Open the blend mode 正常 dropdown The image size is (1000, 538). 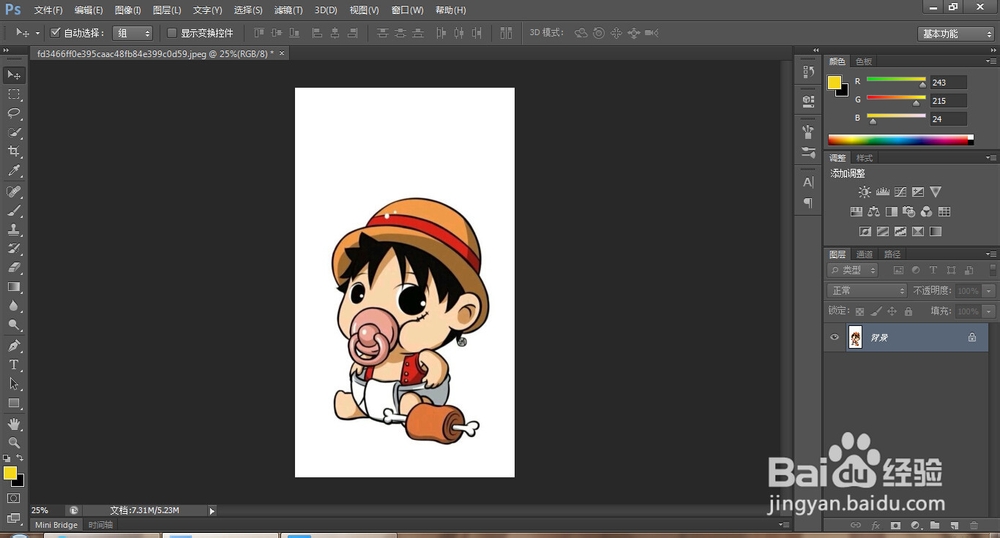867,291
